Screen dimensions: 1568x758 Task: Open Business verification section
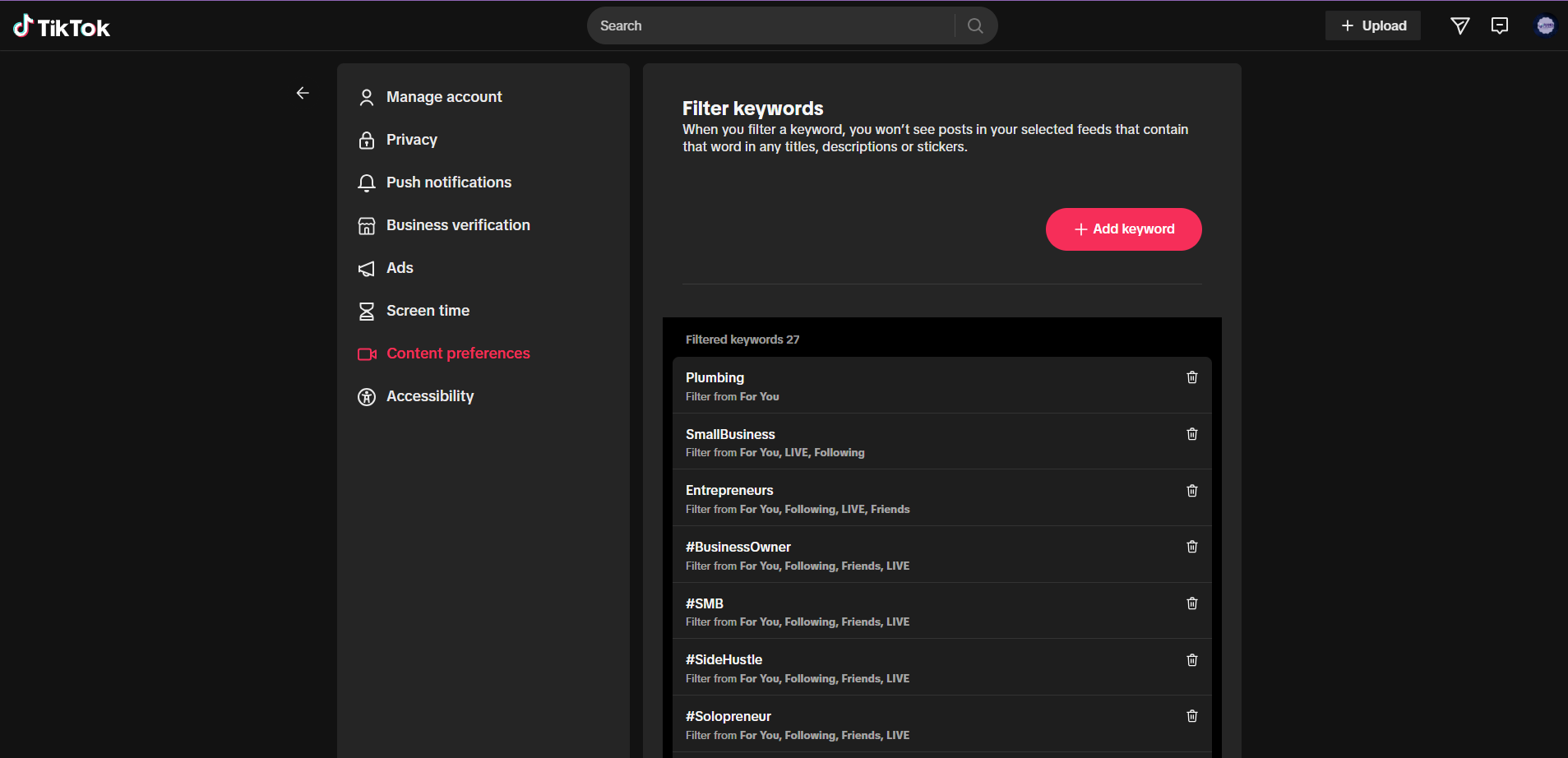tap(458, 225)
